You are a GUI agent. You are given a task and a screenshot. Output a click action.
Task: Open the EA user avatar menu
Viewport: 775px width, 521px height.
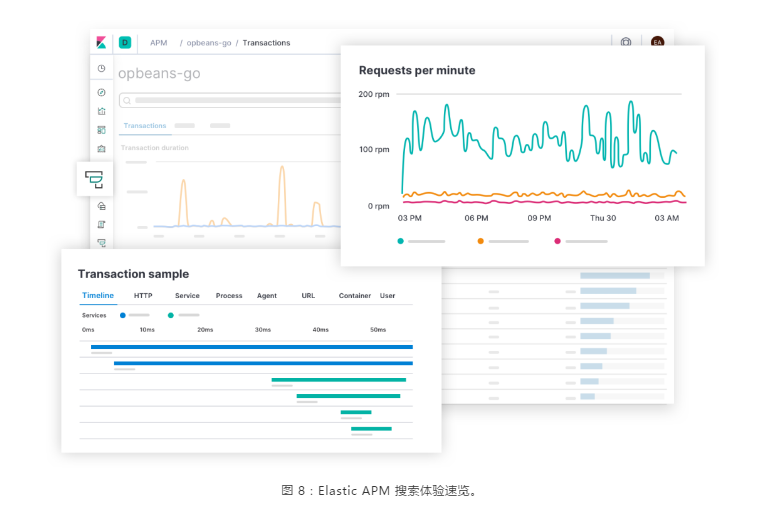point(657,42)
